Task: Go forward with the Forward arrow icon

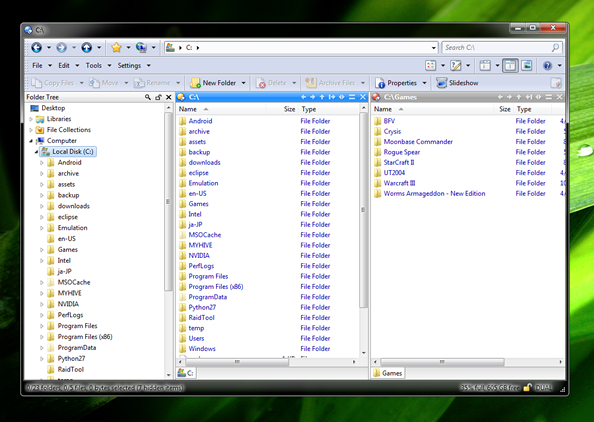Action: pyautogui.click(x=61, y=47)
